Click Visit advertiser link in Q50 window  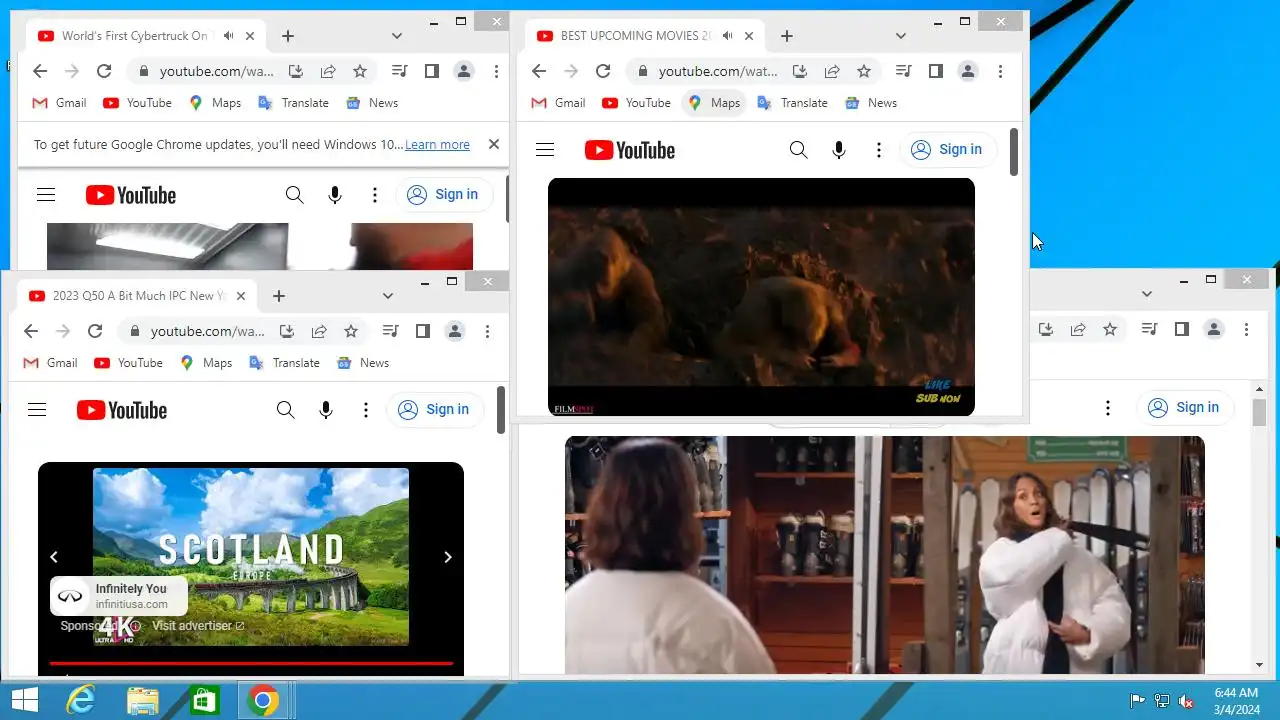pyautogui.click(x=198, y=626)
